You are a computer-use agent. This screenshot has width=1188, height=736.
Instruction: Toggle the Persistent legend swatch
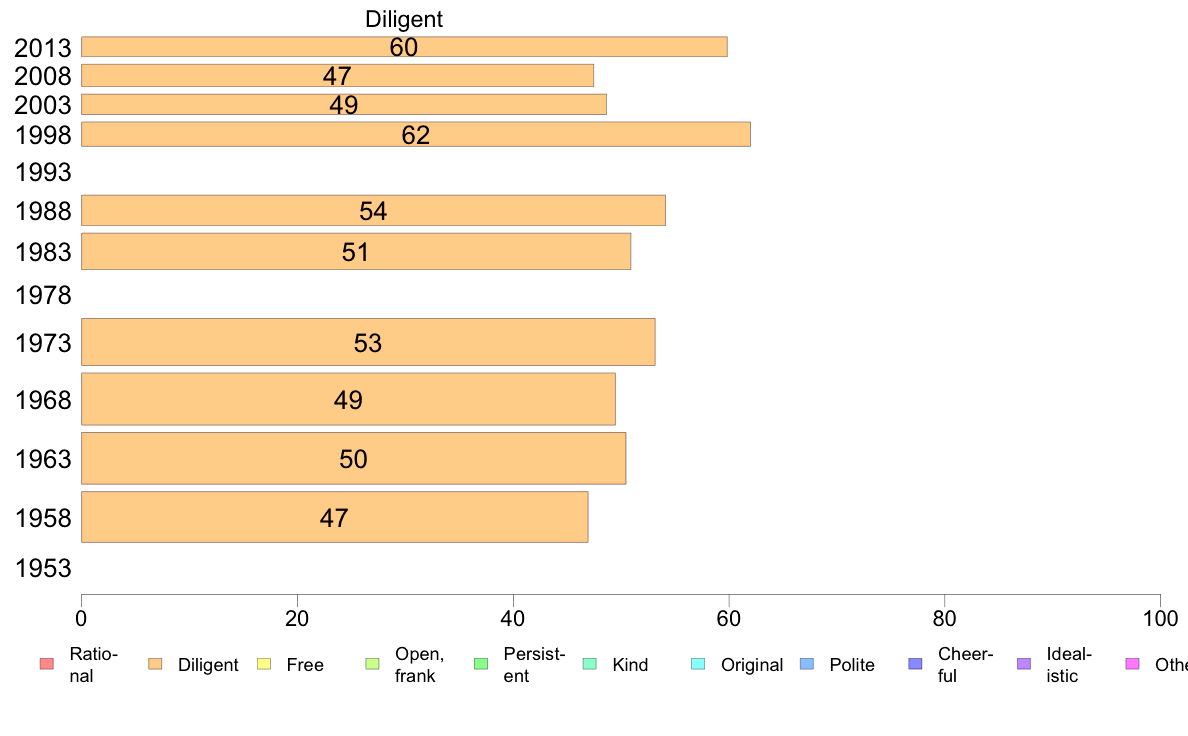[481, 664]
